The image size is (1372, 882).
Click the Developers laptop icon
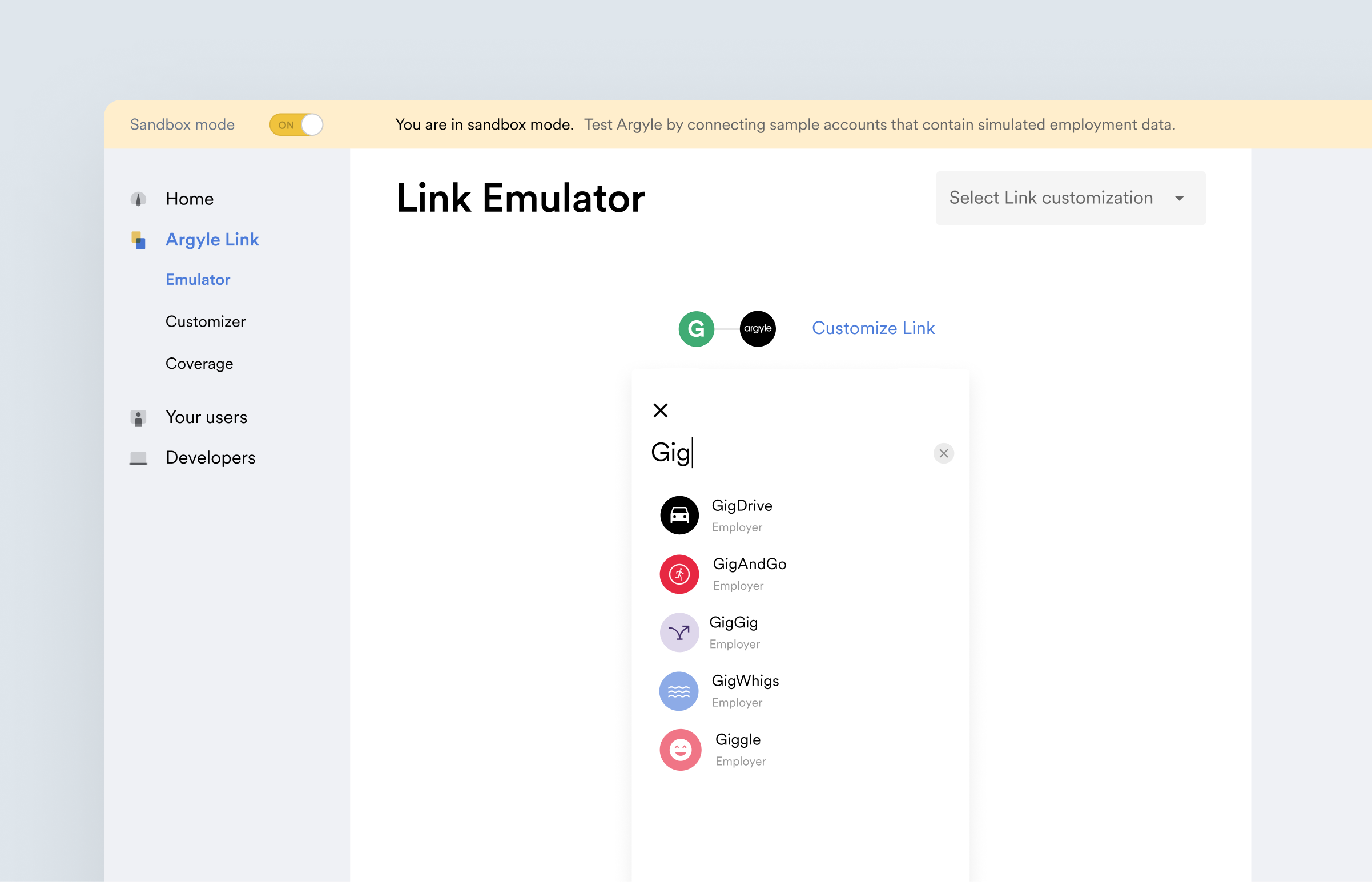click(x=138, y=458)
